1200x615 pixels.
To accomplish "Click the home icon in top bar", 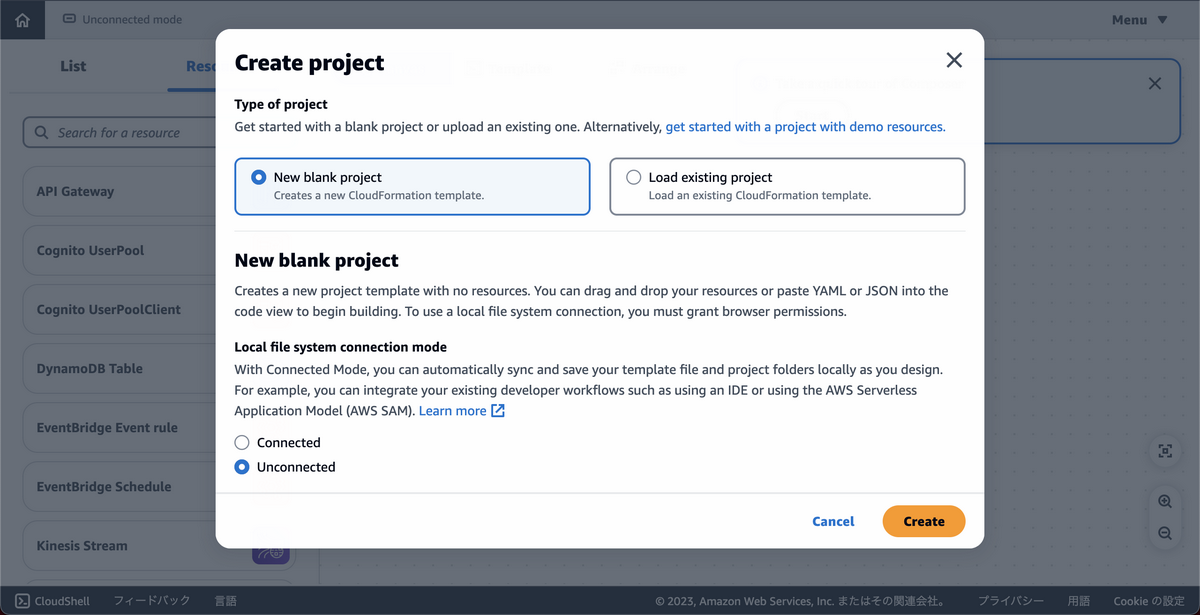I will (x=22, y=20).
